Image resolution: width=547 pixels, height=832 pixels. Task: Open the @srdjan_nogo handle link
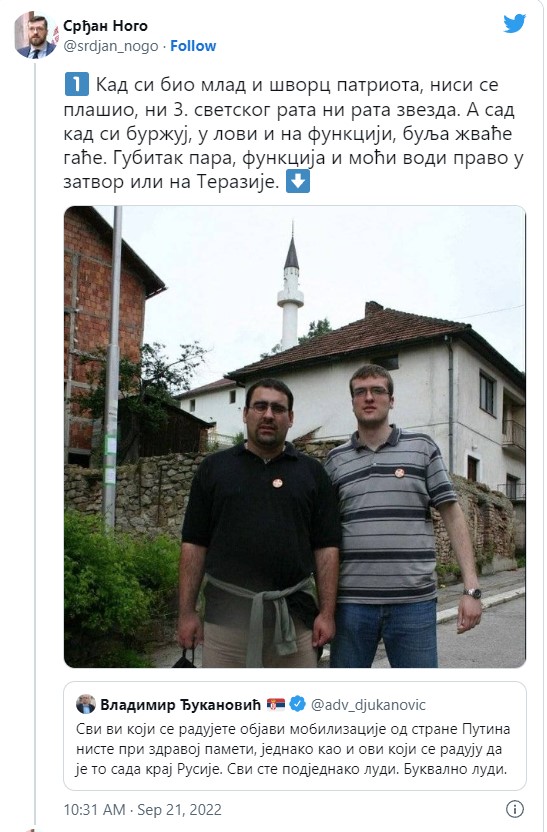coord(110,46)
